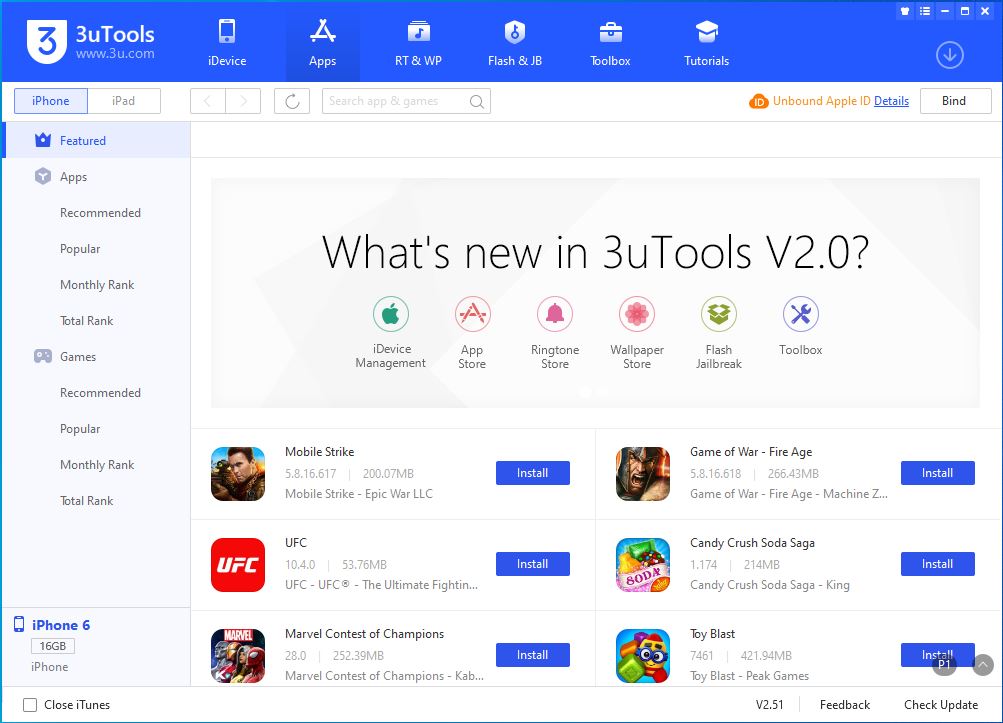Open the Games category in sidebar

pos(97,356)
